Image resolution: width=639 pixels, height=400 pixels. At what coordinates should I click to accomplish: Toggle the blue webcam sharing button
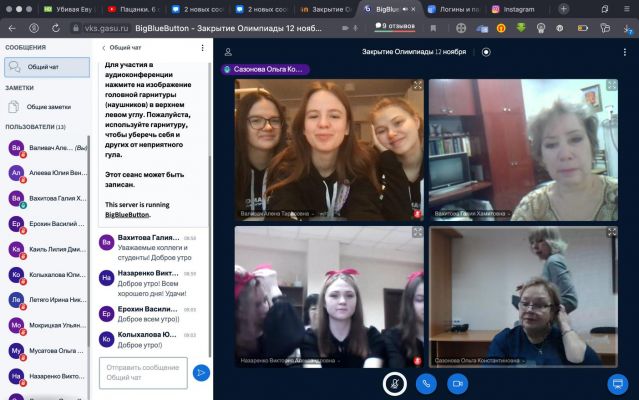[x=457, y=384]
